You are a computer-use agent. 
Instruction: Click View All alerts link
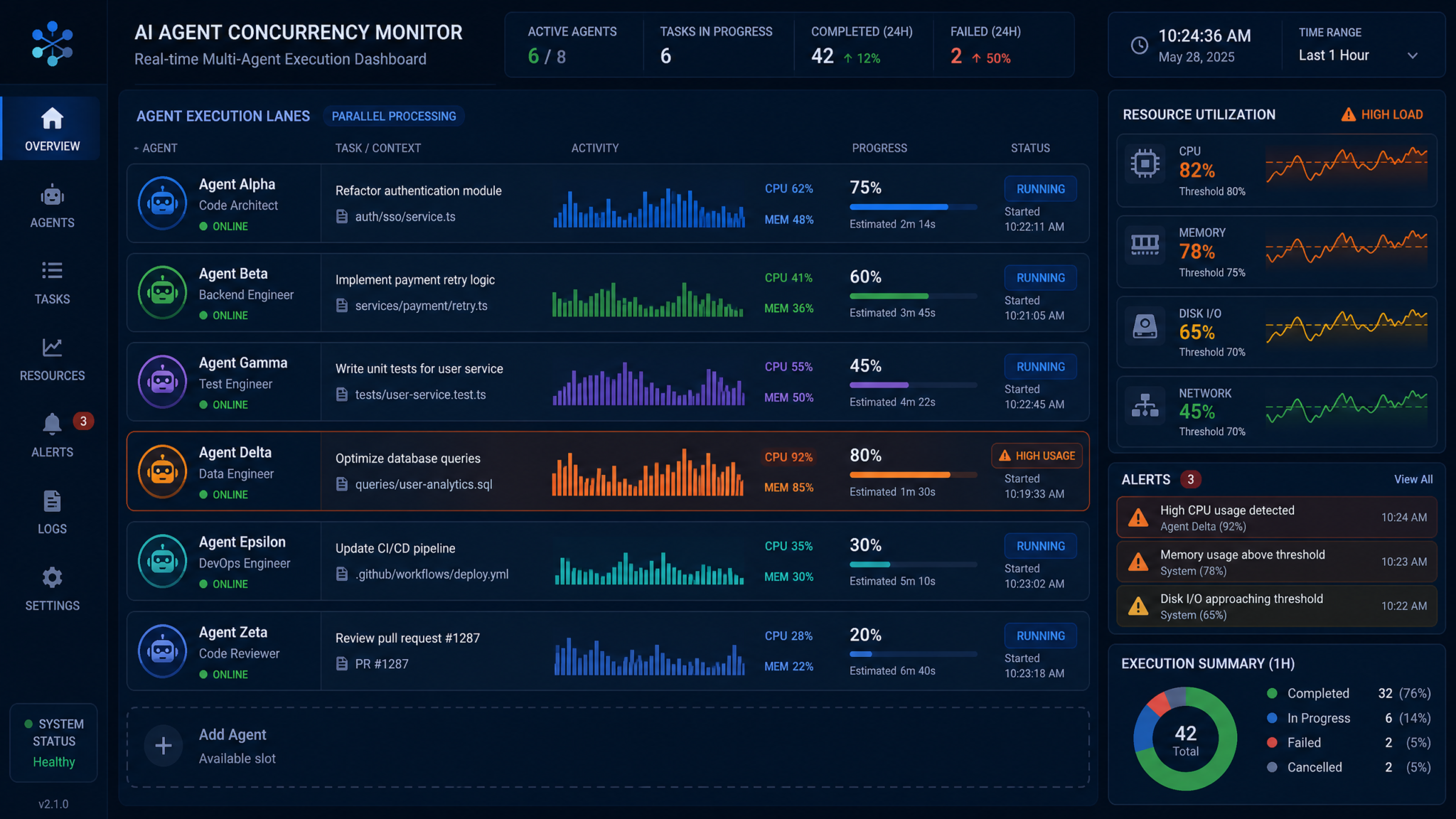coord(1413,479)
